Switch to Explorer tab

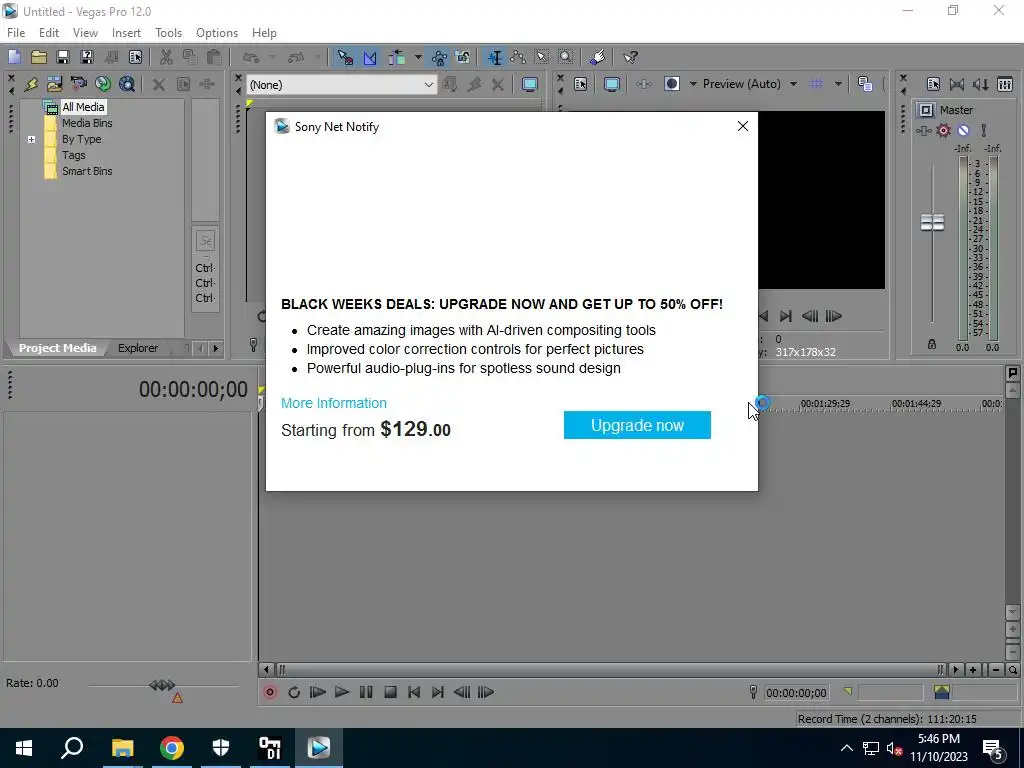click(138, 348)
